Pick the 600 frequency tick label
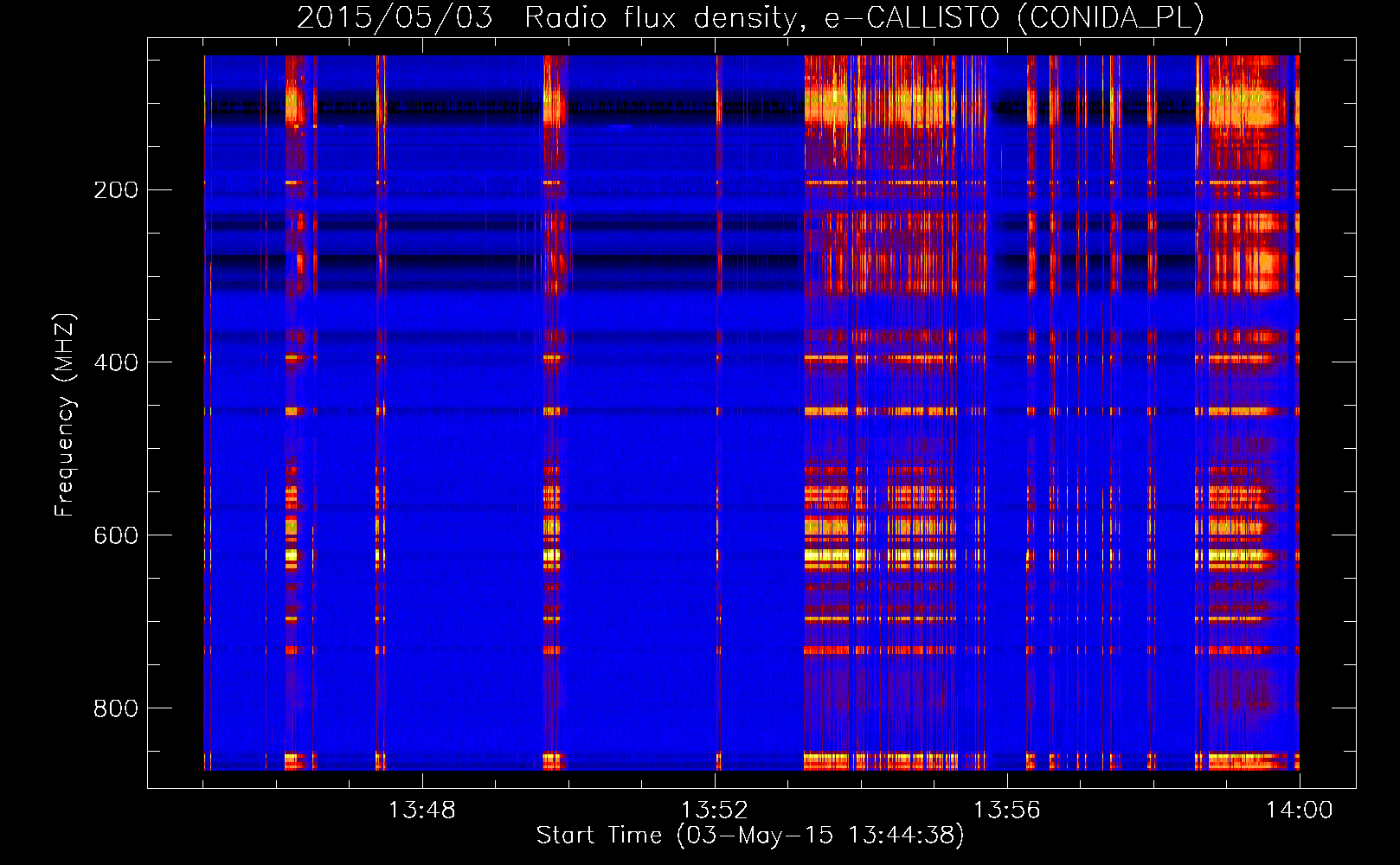The height and width of the screenshot is (865, 1400). click(x=116, y=535)
